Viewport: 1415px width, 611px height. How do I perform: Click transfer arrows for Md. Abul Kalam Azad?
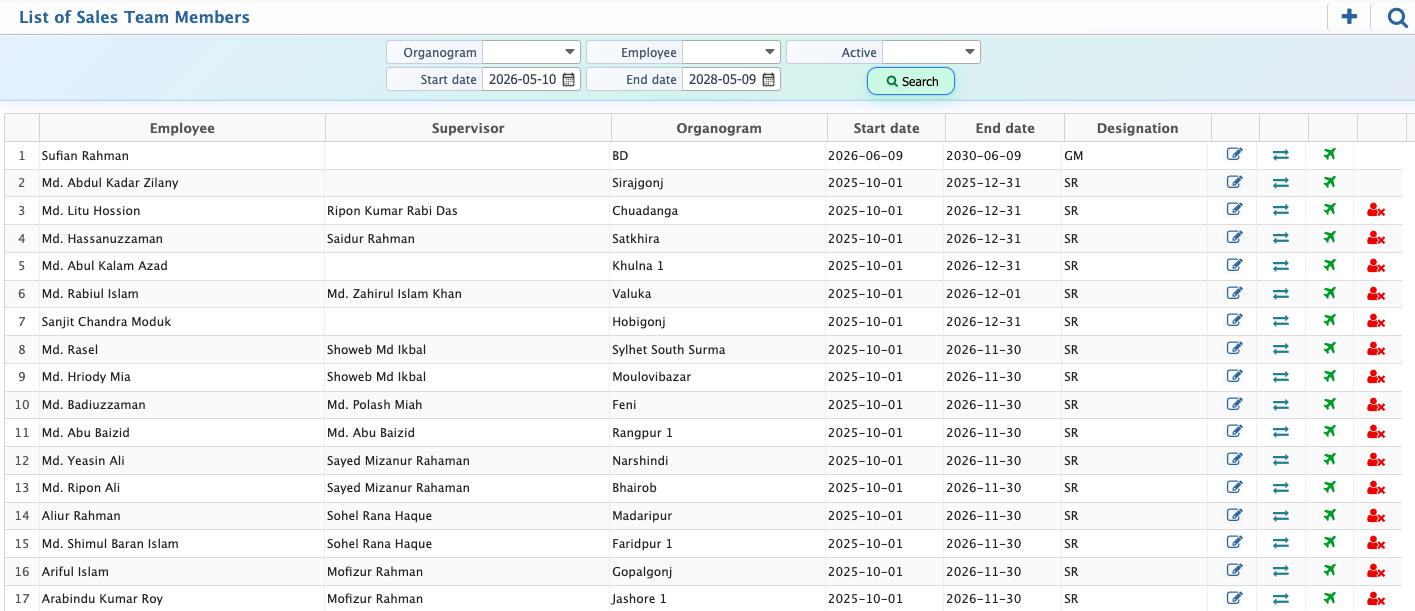coord(1281,266)
